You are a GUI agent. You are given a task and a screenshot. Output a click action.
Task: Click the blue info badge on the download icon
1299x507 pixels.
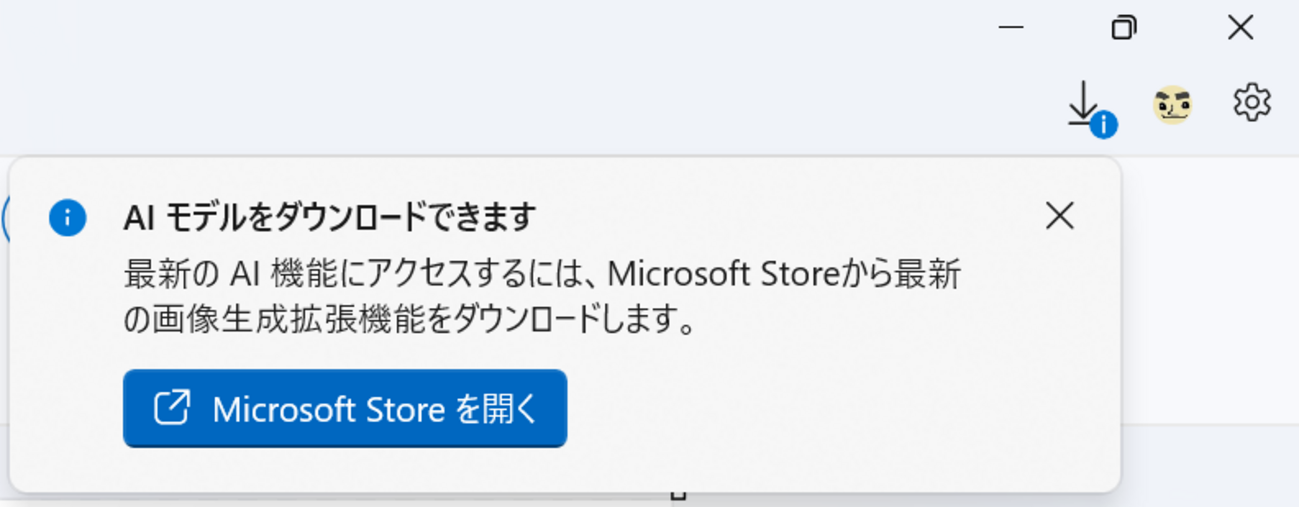click(x=1103, y=124)
